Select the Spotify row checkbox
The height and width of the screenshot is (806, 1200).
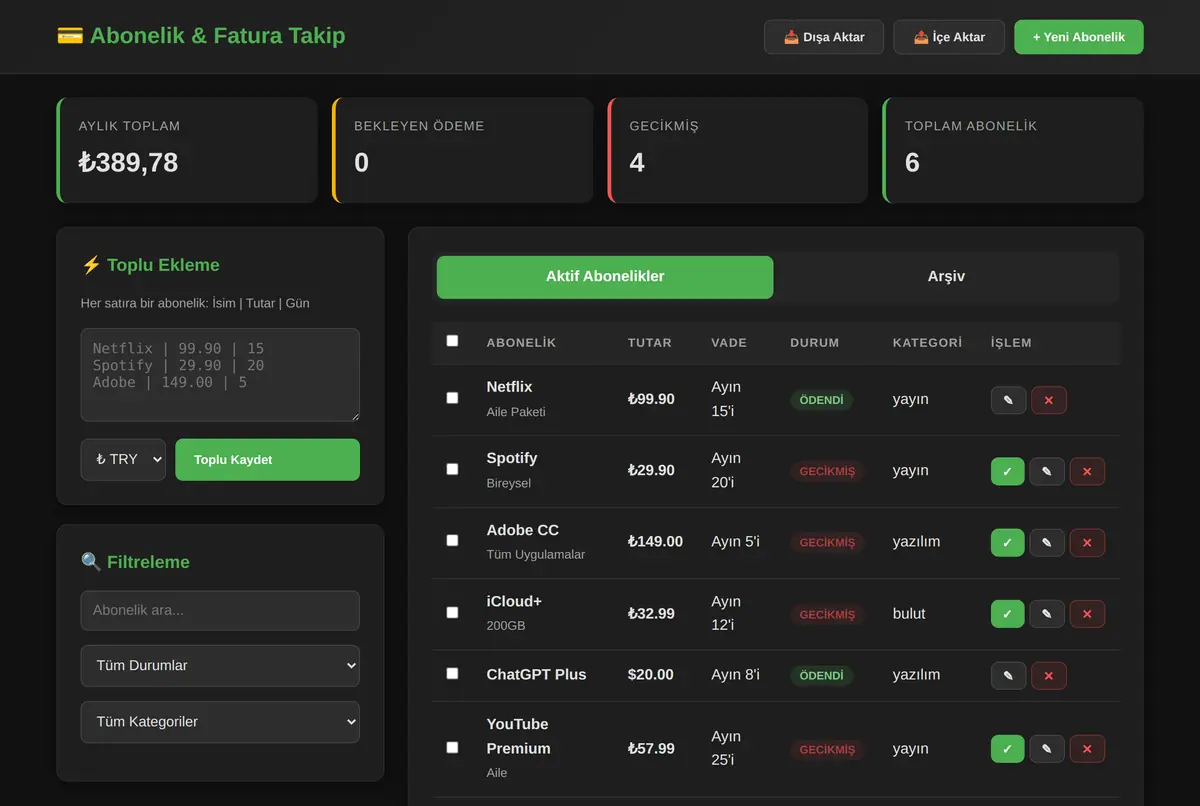452,469
